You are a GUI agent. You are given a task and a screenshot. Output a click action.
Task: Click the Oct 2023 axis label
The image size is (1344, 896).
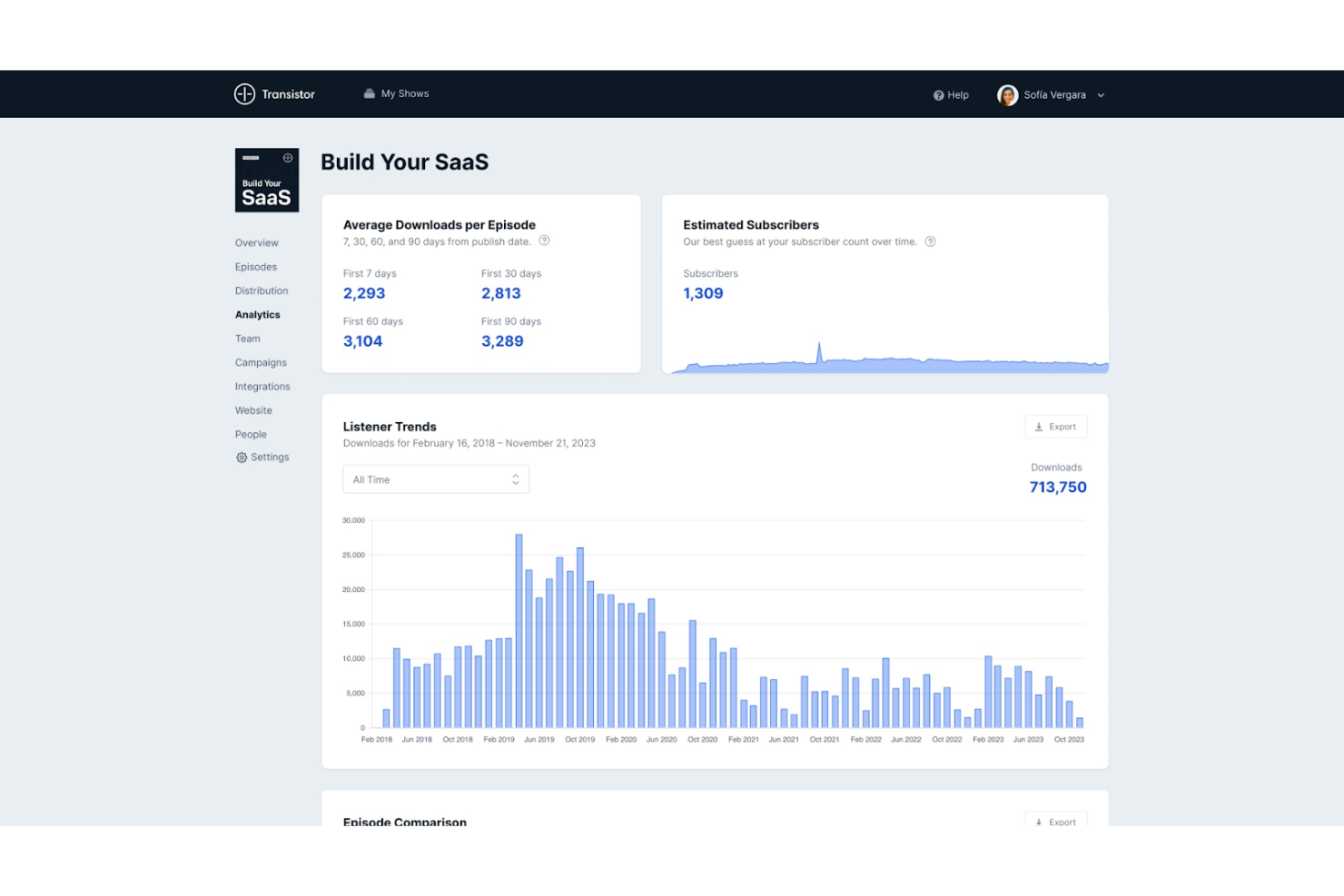point(1069,740)
